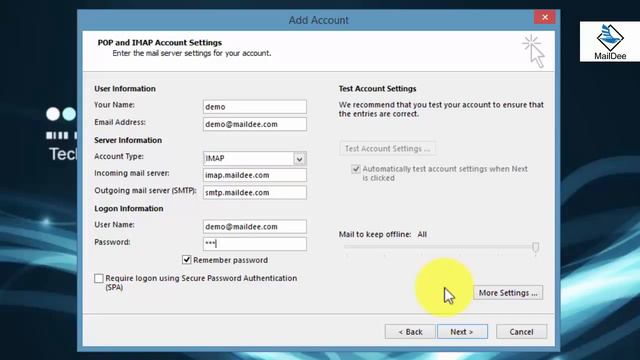Click the Incoming mail server field
640x360 pixels.
pos(255,175)
